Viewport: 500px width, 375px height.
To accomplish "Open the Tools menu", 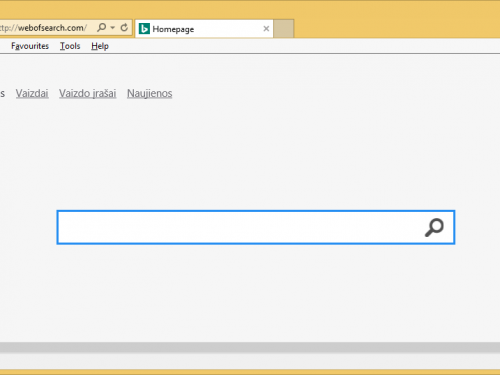I will pos(70,46).
